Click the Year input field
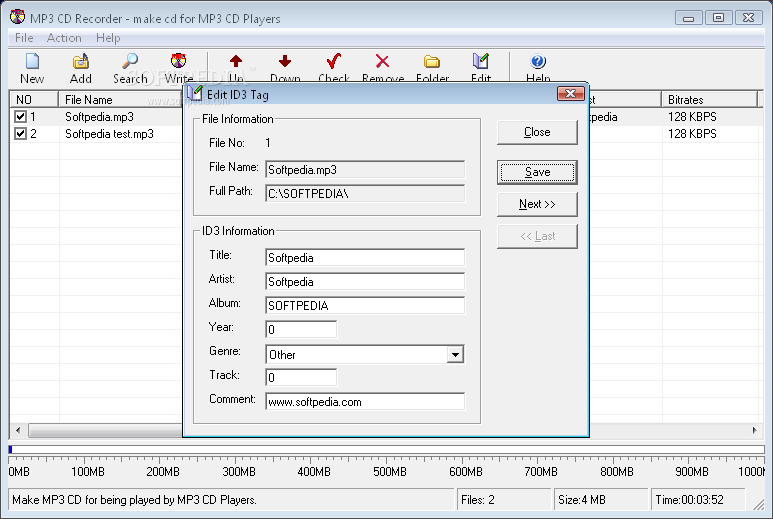The image size is (773, 519). [301, 329]
